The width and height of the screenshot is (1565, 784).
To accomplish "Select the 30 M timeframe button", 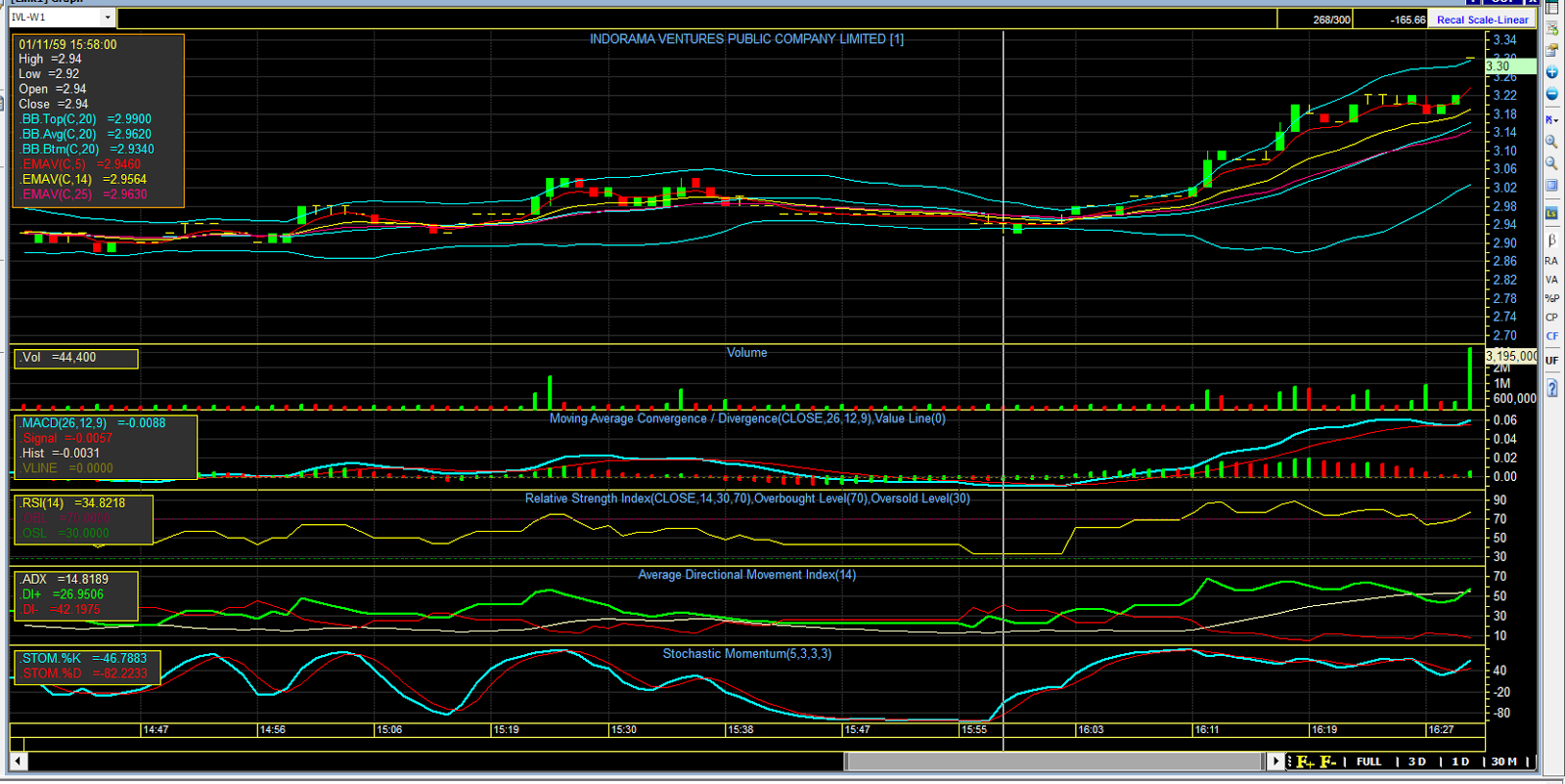I will (x=1504, y=762).
